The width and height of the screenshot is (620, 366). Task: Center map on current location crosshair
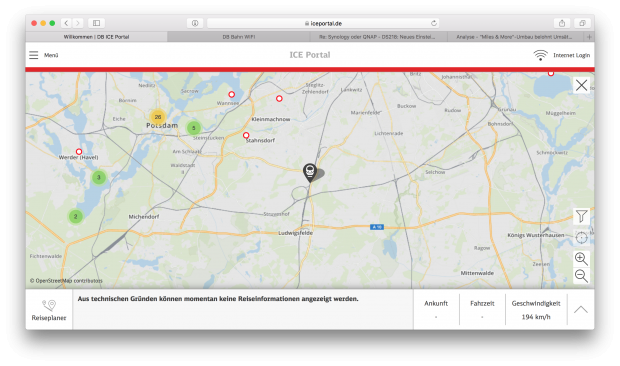pyautogui.click(x=581, y=238)
